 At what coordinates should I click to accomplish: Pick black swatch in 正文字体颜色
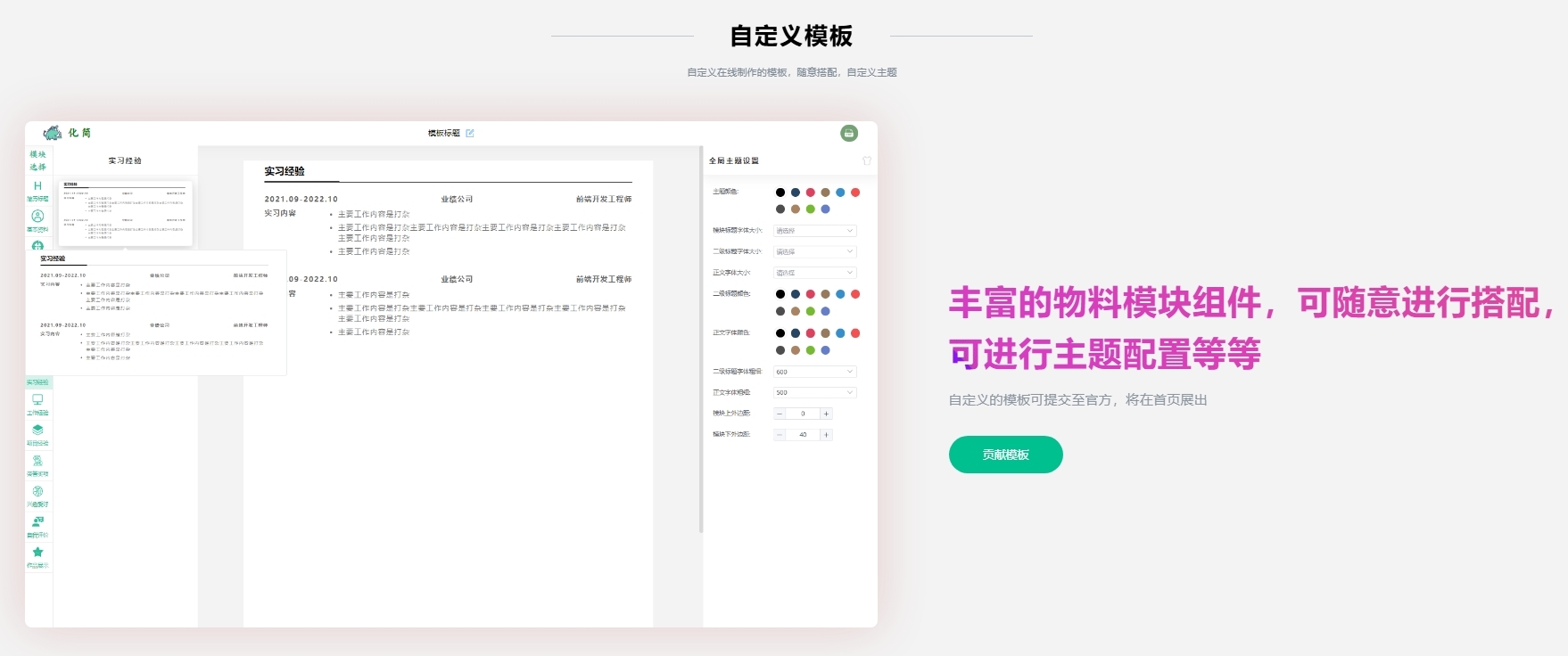780,333
